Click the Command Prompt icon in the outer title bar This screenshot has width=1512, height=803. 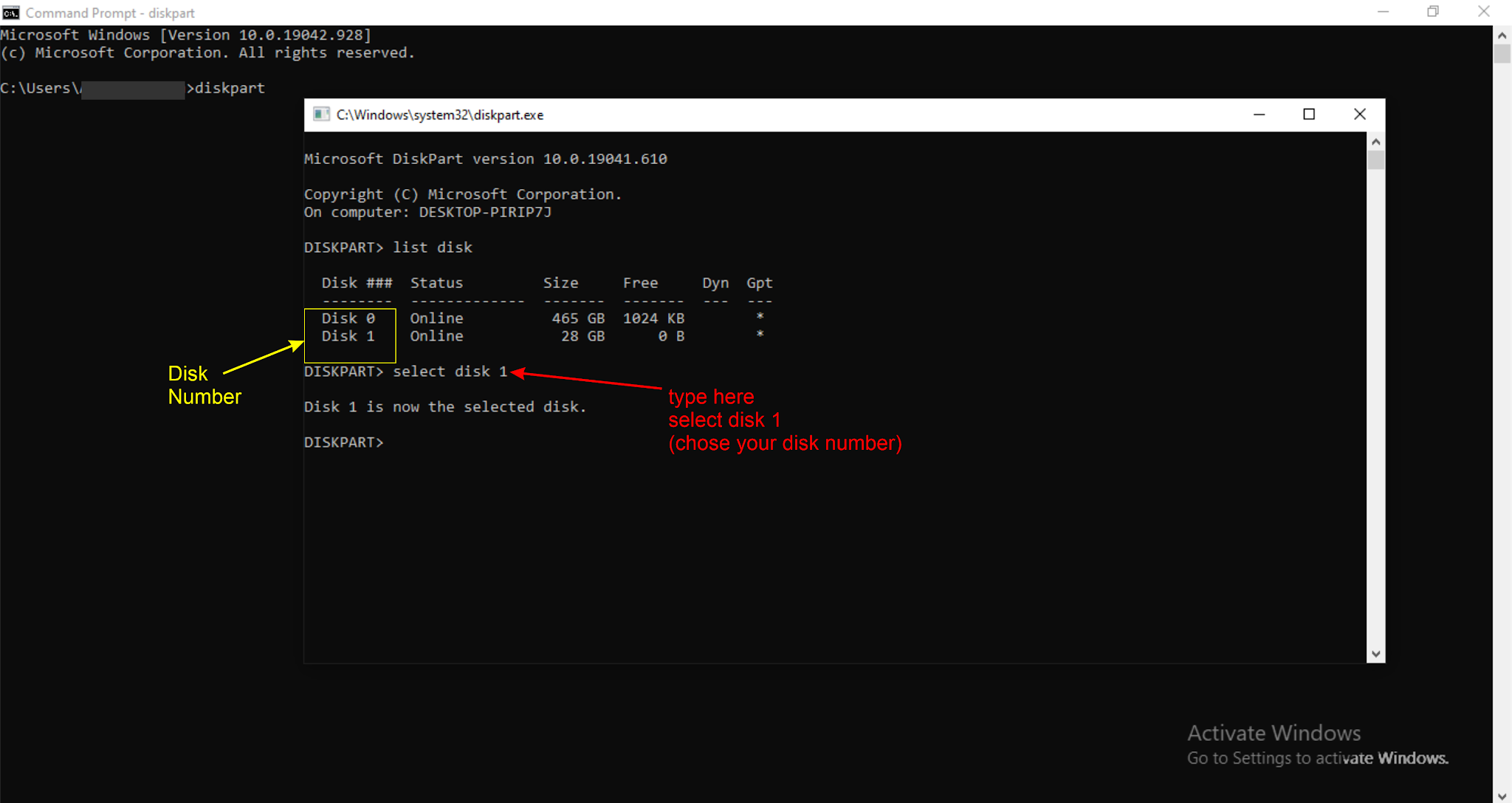(x=10, y=12)
